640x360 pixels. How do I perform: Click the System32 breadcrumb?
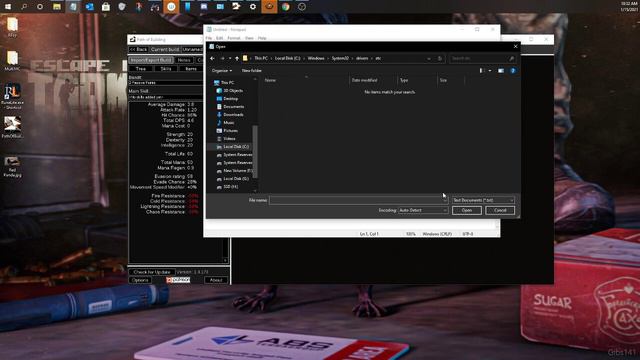(x=340, y=58)
